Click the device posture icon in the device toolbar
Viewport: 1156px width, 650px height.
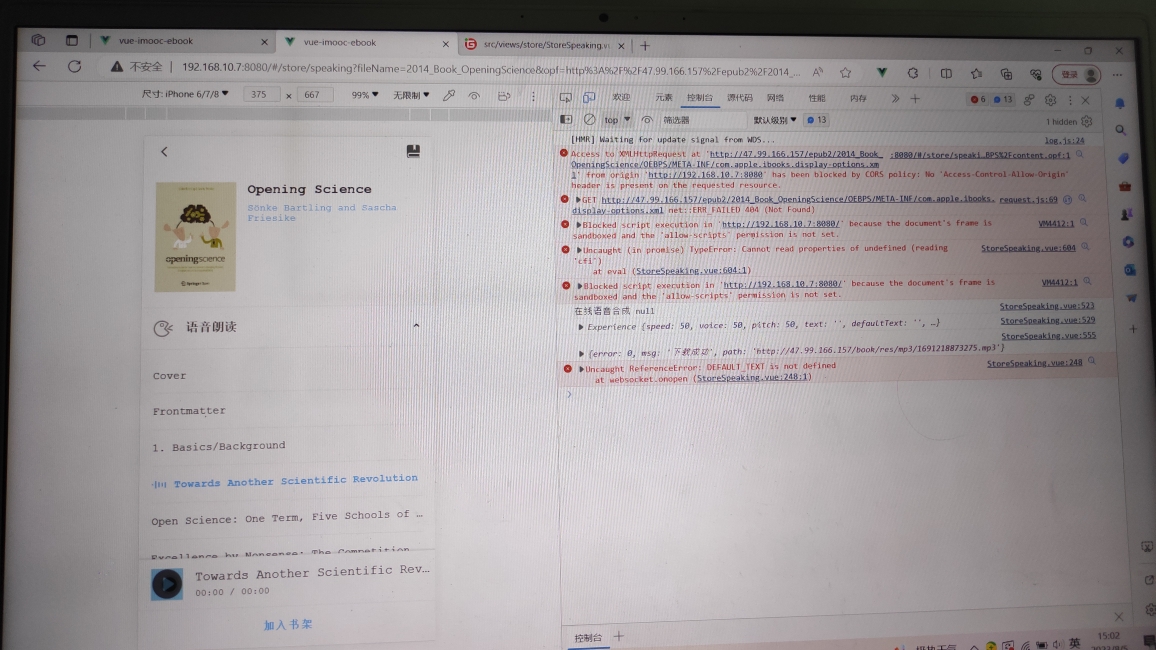(504, 96)
